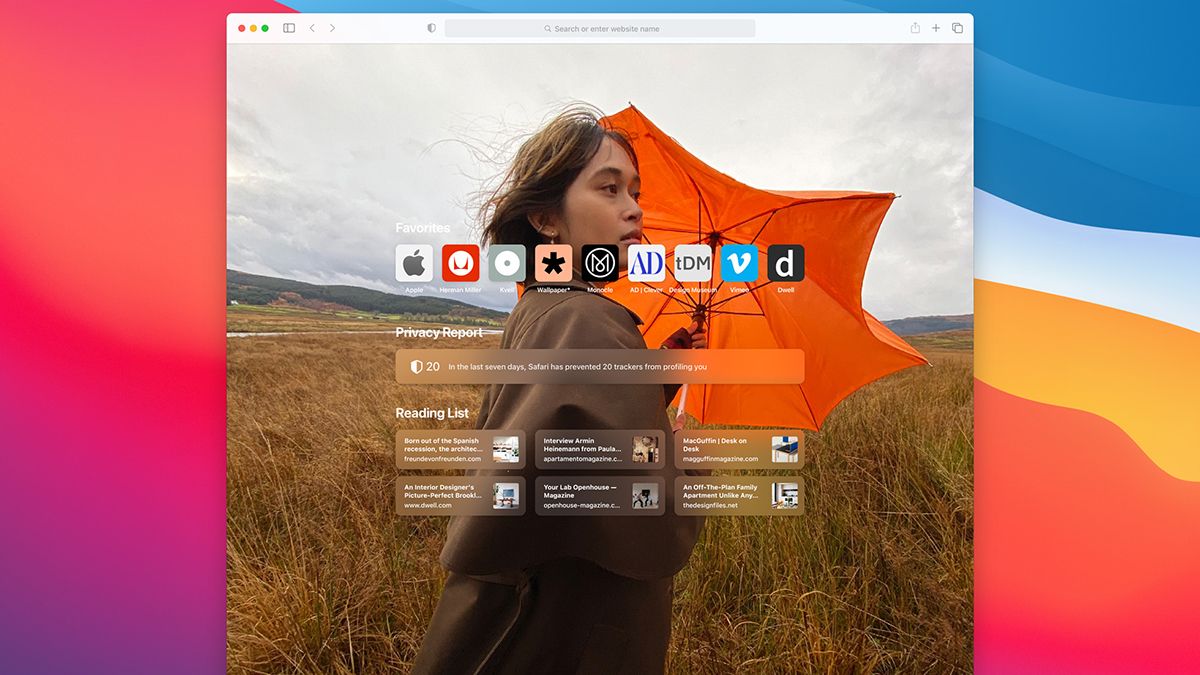Open the Design Museum favorite
The image size is (1200, 675).
click(x=693, y=263)
